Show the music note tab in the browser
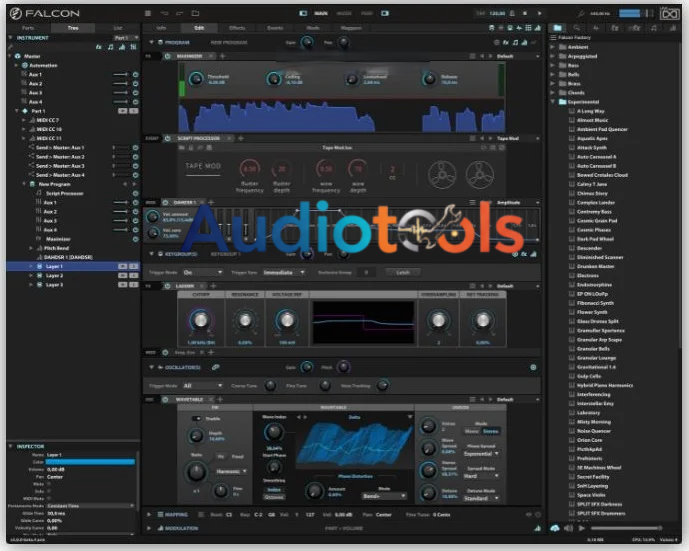Viewport: 689px width, 551px height. [x=654, y=28]
